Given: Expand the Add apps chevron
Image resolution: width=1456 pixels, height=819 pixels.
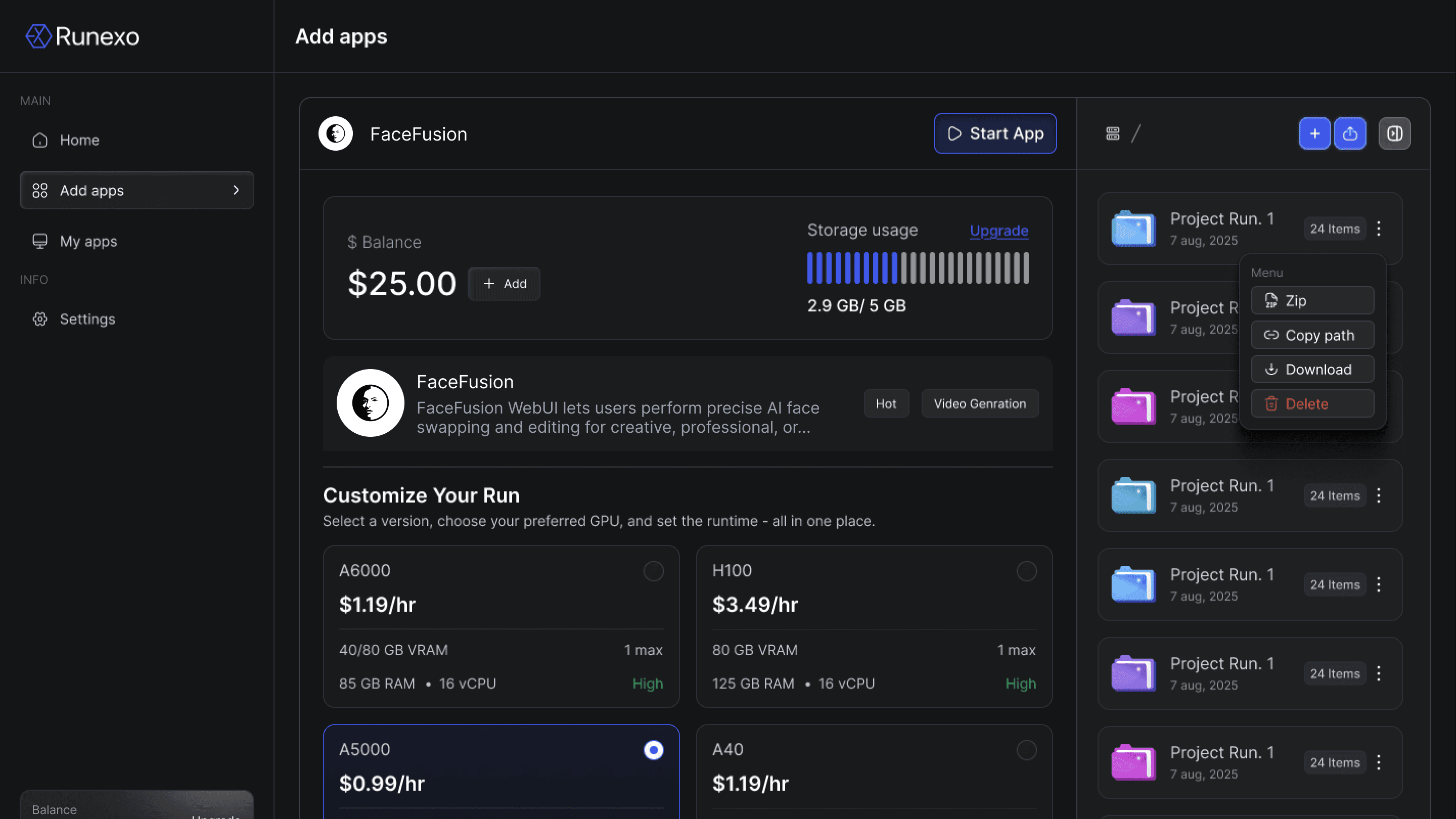Looking at the screenshot, I should (236, 191).
